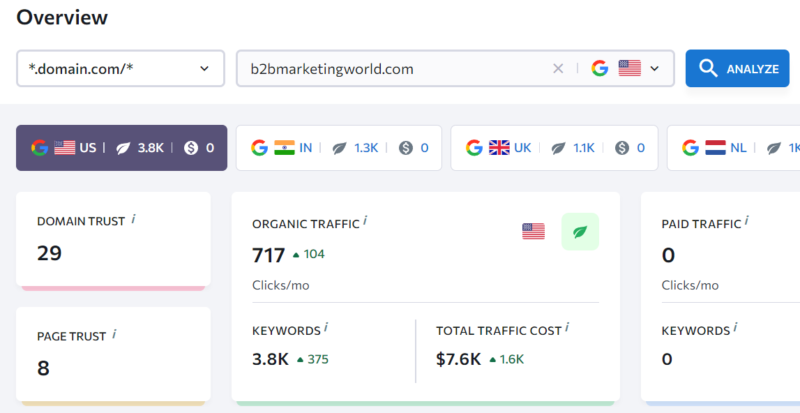
Task: Click the 1.1K value in UK tab
Action: click(584, 148)
